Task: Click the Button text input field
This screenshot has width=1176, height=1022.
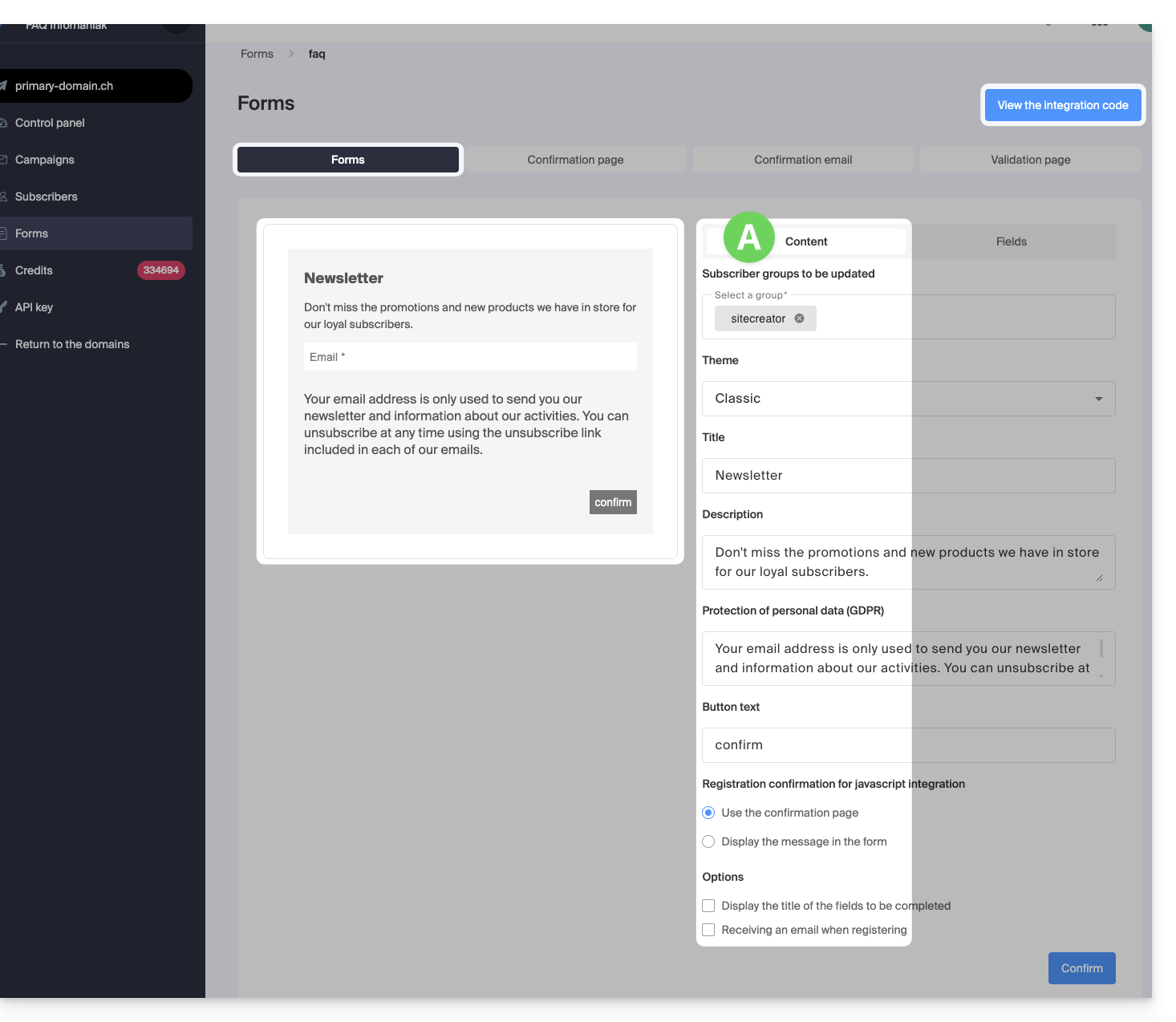Action: (x=908, y=745)
